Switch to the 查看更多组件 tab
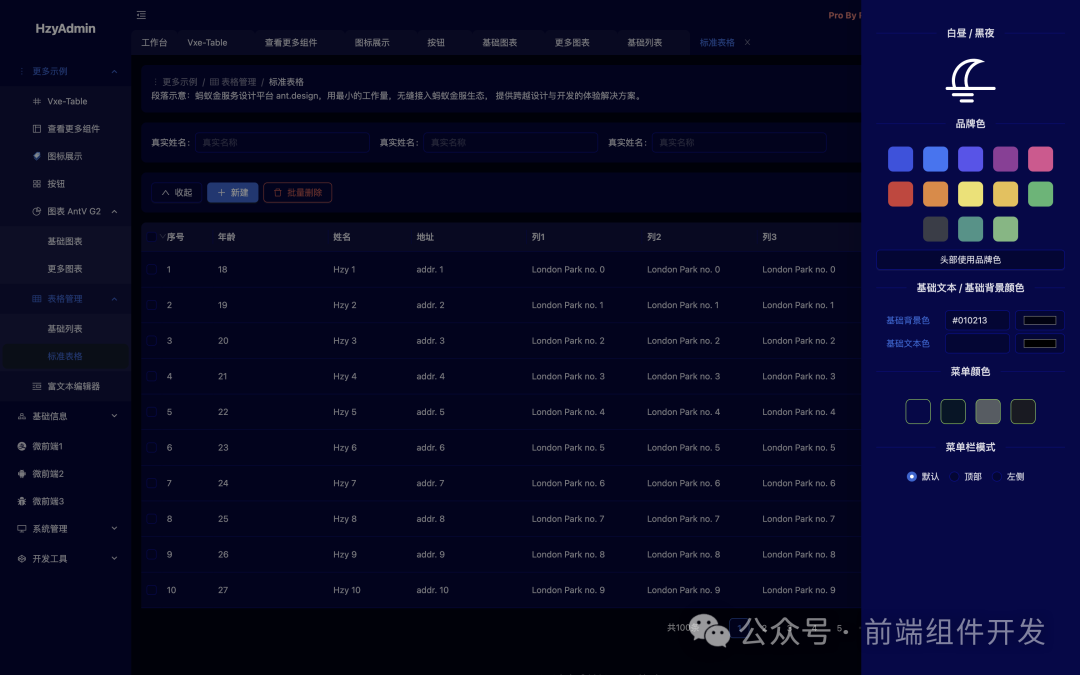Image resolution: width=1080 pixels, height=675 pixels. click(291, 43)
